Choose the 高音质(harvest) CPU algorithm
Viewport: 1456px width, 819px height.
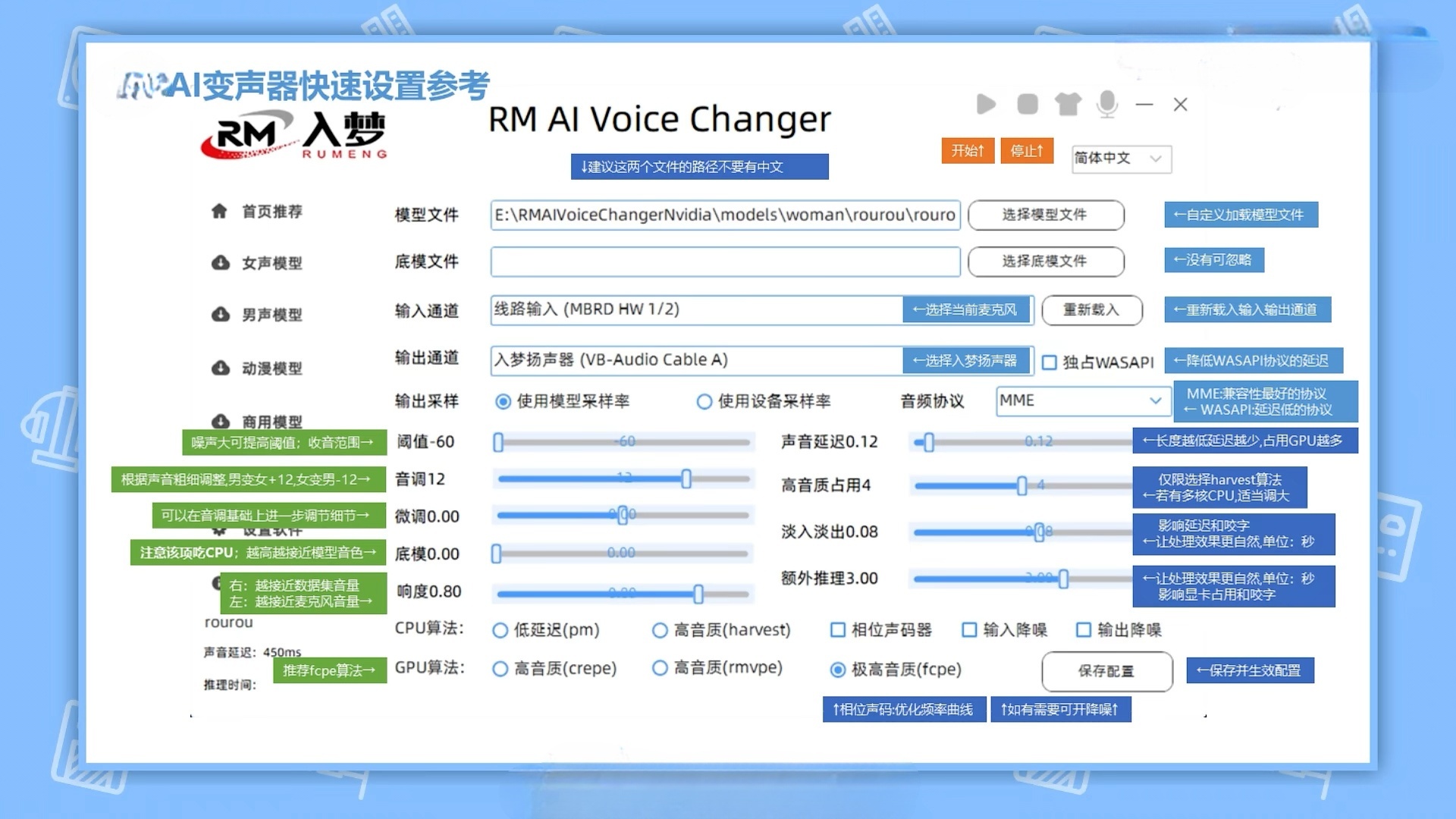click(x=660, y=630)
